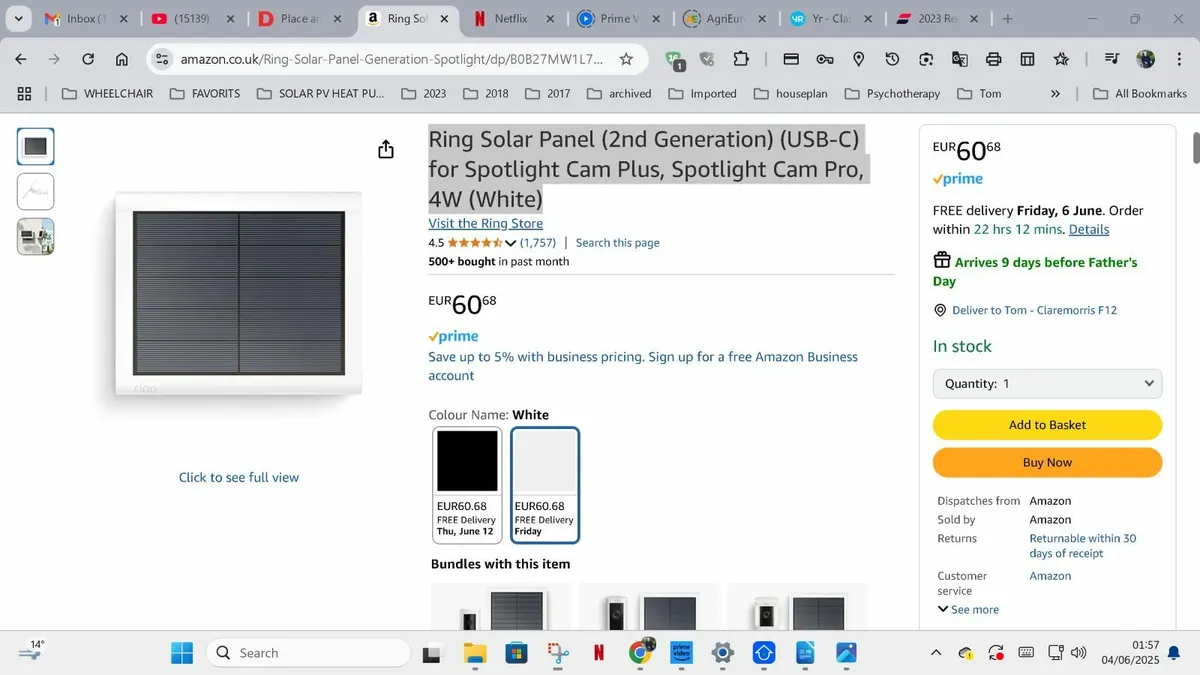View site information icon in address bar
Image resolution: width=1200 pixels, height=675 pixels.
click(x=163, y=59)
